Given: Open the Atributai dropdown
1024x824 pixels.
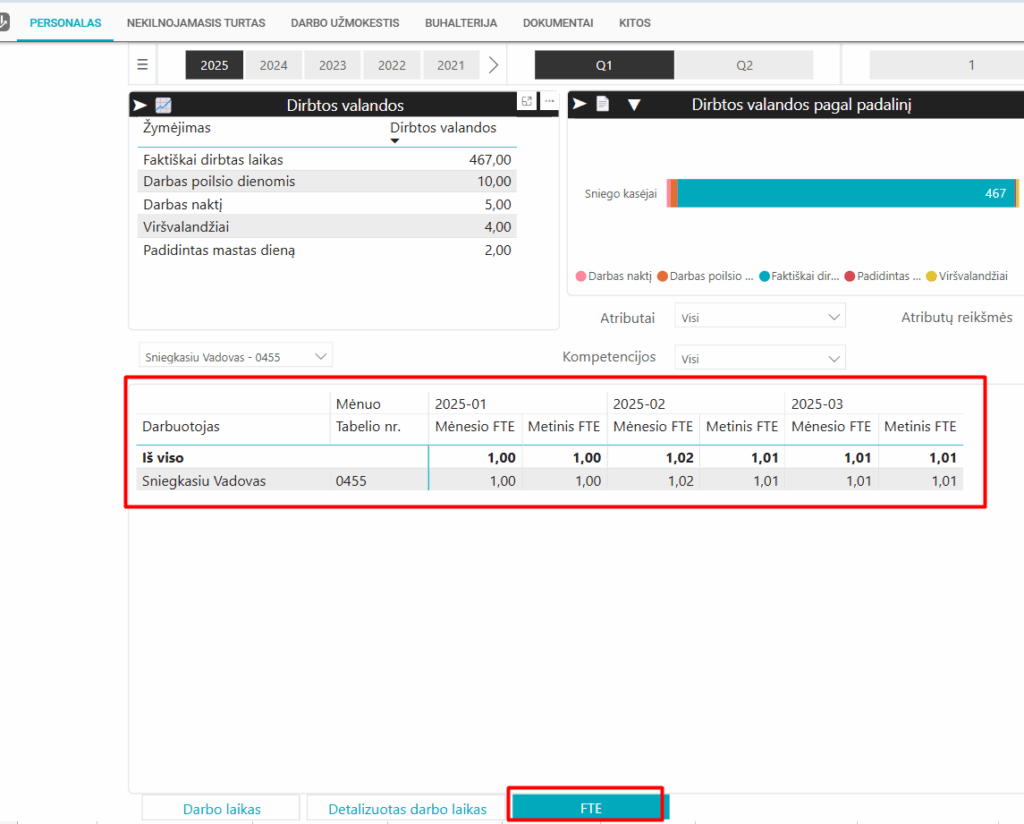Looking at the screenshot, I should (760, 317).
